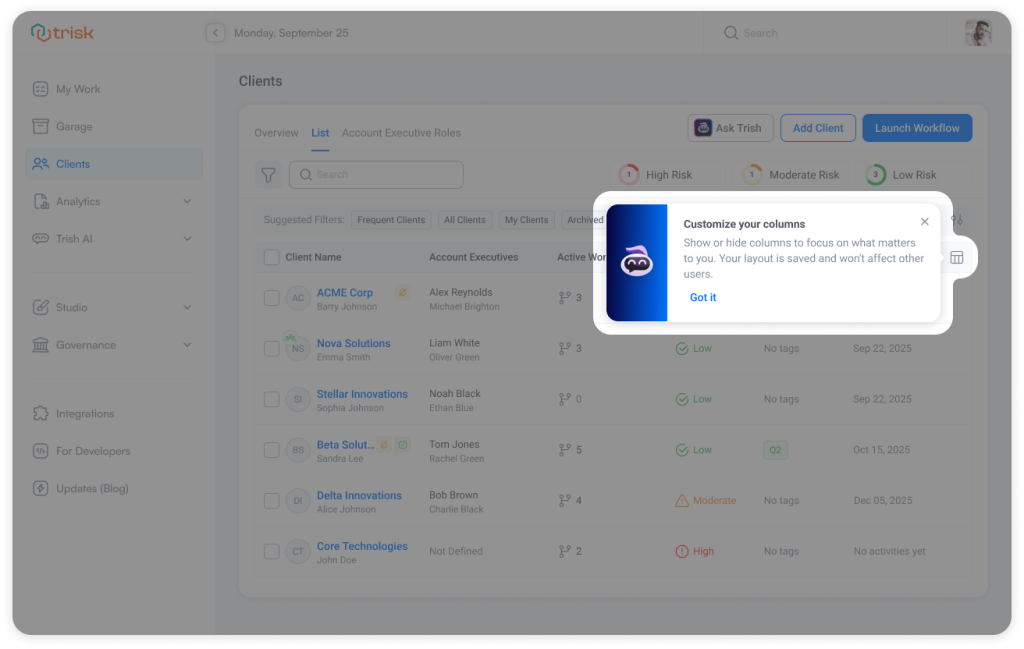Switch to the Overview tab

(276, 132)
